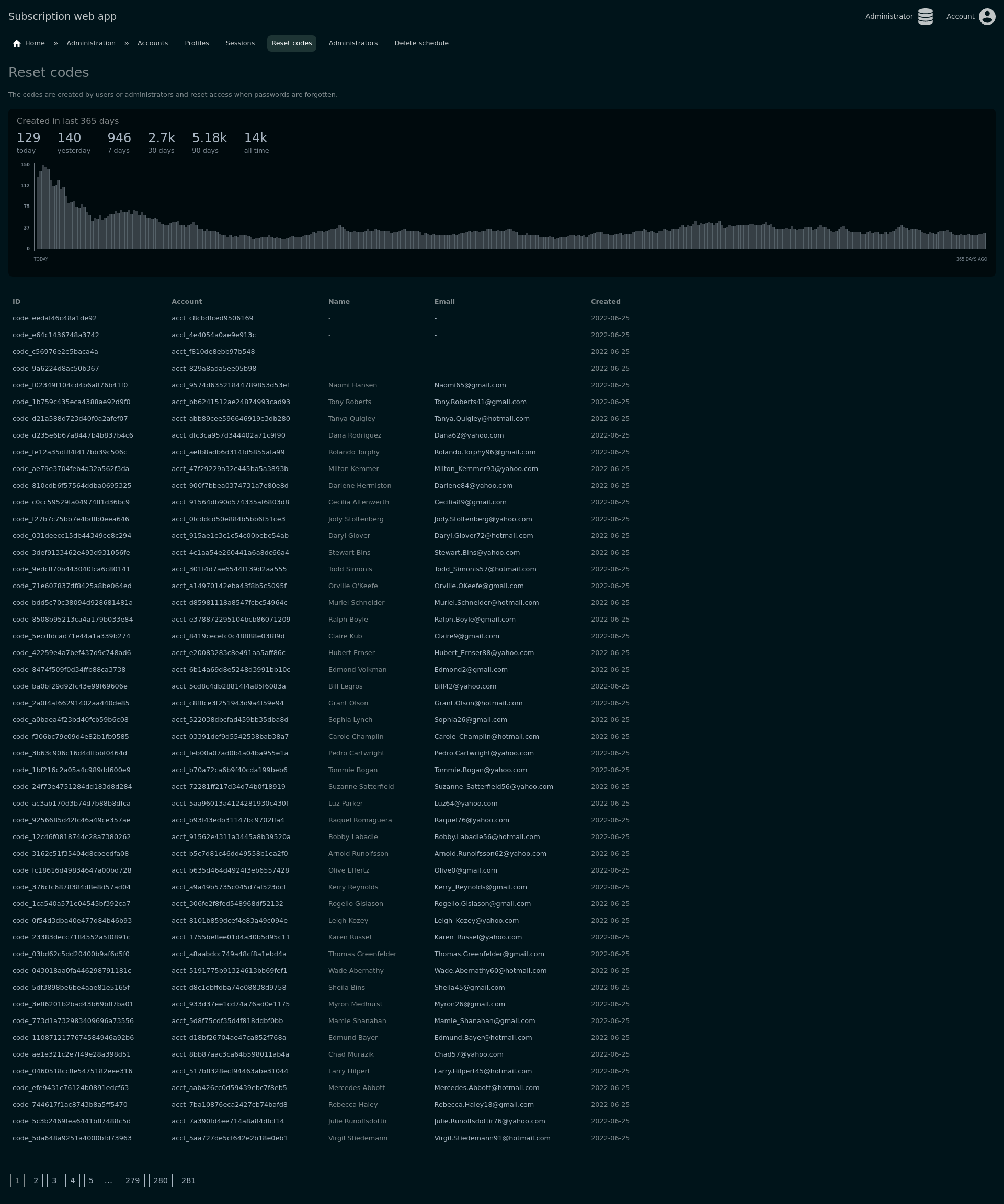
Task: Navigate to page 279
Action: click(x=132, y=1180)
